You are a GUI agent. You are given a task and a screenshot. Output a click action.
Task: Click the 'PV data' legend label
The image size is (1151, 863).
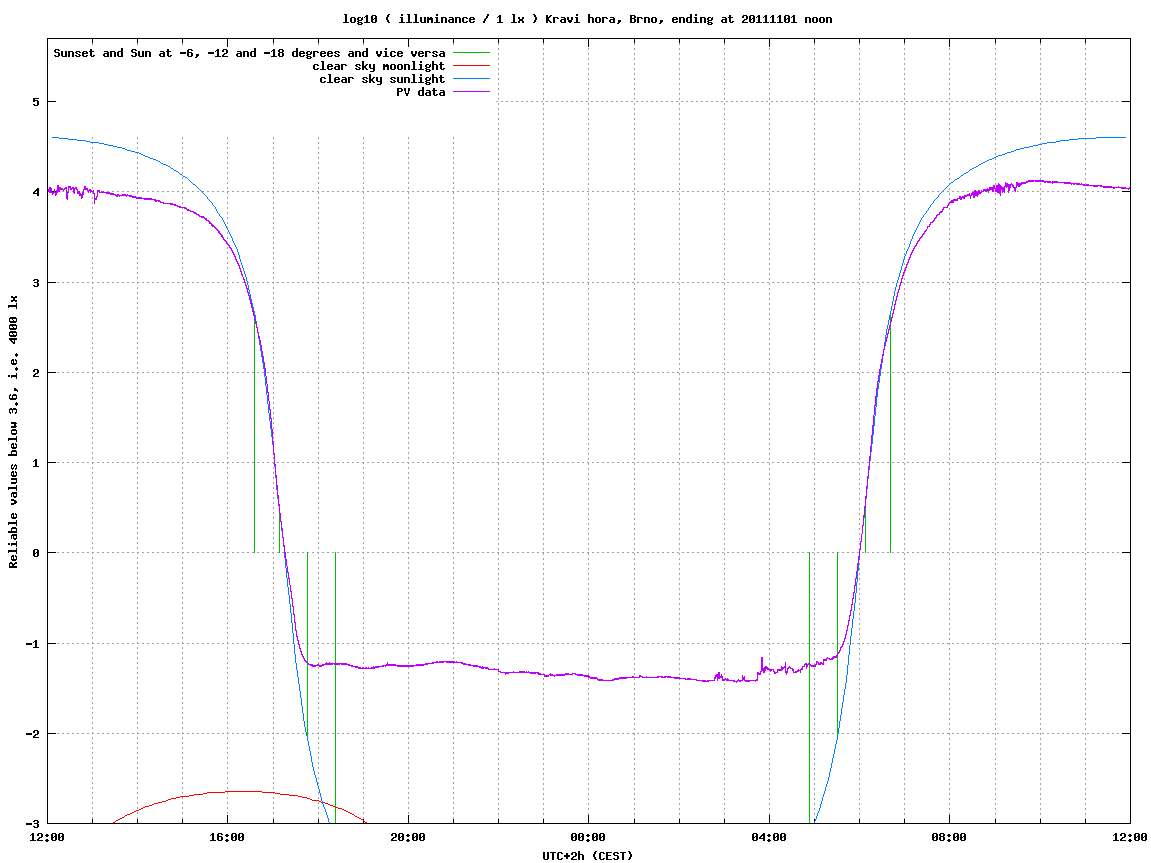[421, 92]
